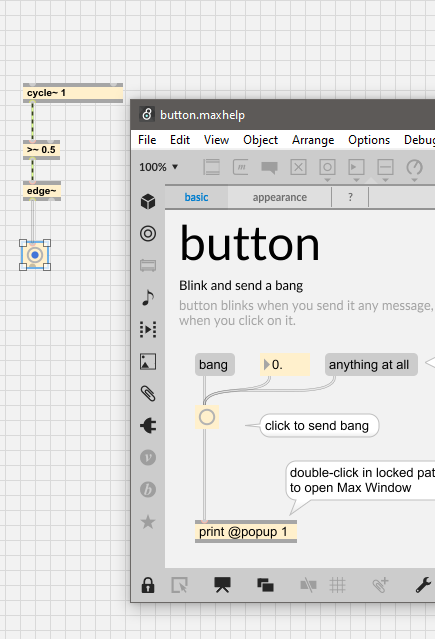Open the dial objects palette in toolbar
This screenshot has width=435, height=639.
coord(415,168)
